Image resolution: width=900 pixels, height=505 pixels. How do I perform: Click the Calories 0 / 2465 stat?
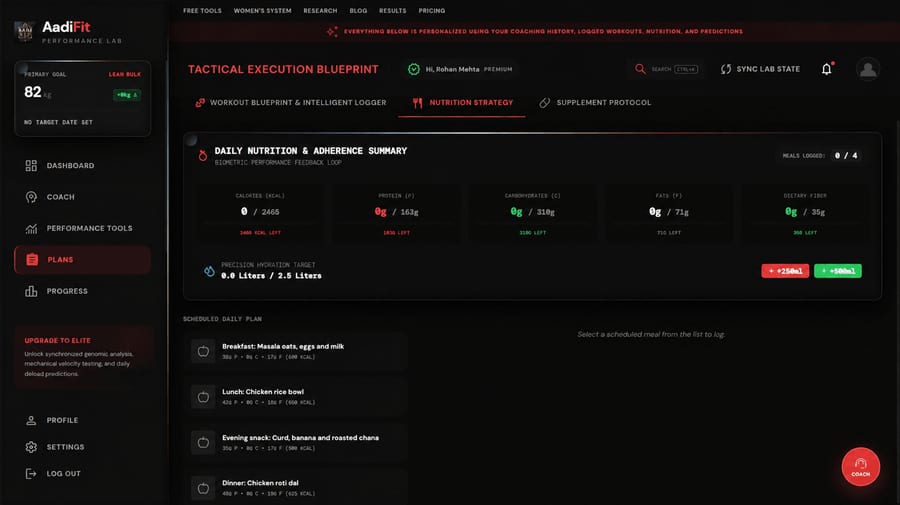[260, 213]
